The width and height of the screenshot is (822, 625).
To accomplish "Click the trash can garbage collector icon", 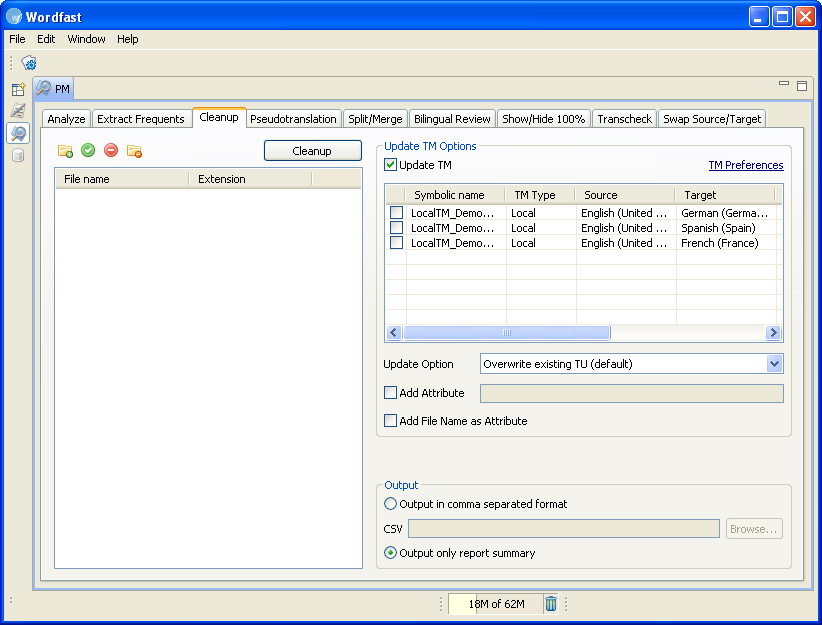I will pyautogui.click(x=550, y=604).
